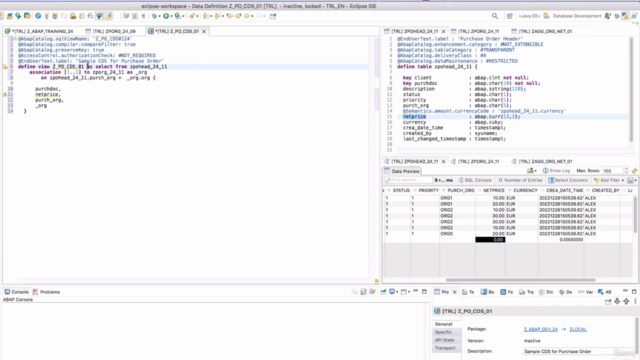Open top-right ZAGG_ORG_NET_01 editor tab

tap(542, 31)
